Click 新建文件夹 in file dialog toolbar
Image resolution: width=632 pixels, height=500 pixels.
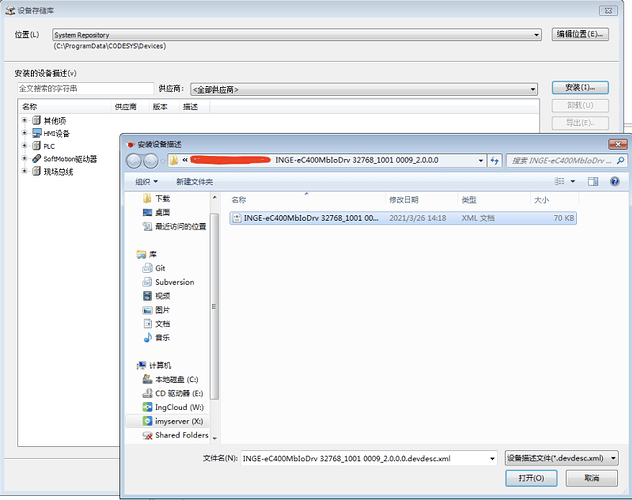(x=194, y=182)
